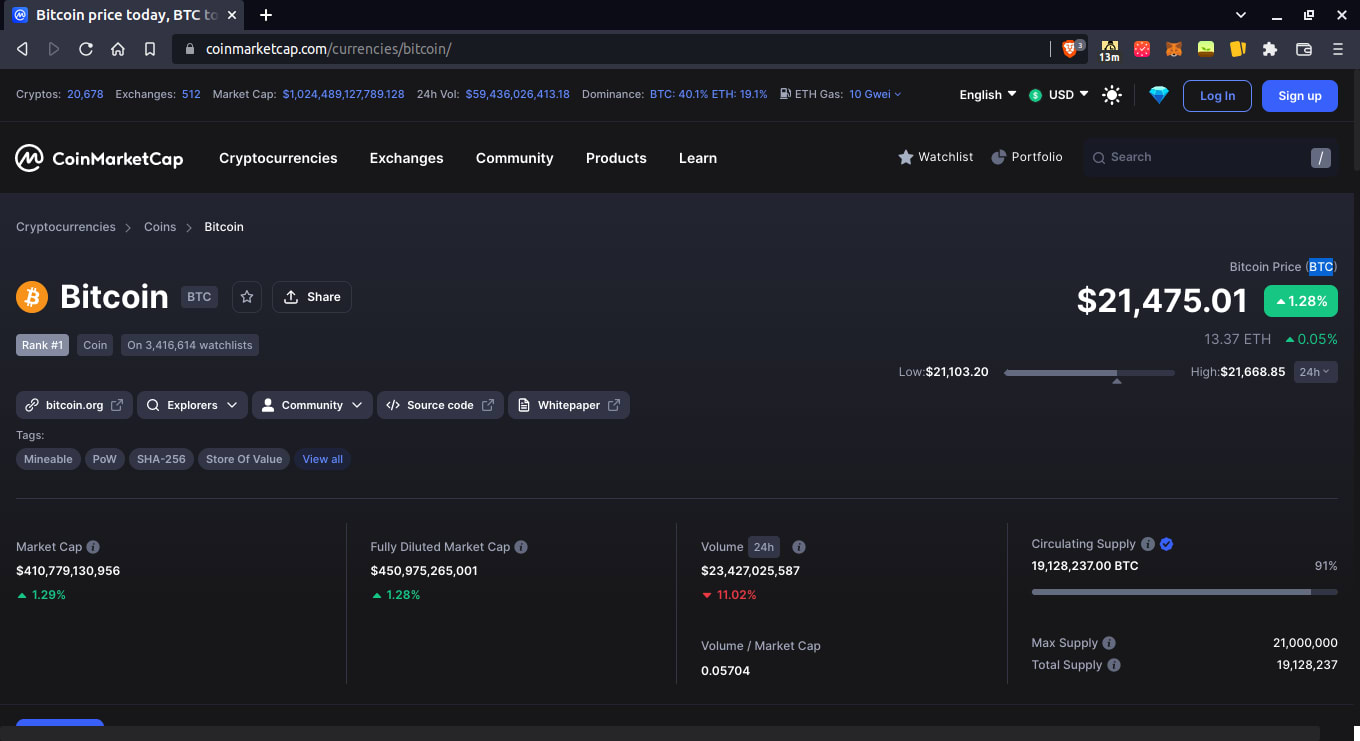The height and width of the screenshot is (741, 1360).
Task: Share the Bitcoin page
Action: click(x=312, y=297)
